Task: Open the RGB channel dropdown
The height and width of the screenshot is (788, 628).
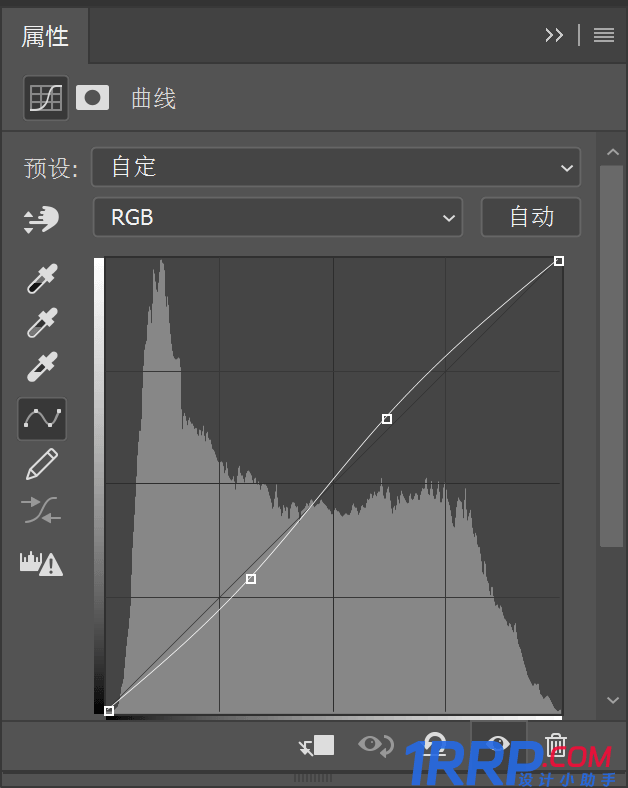Action: pyautogui.click(x=278, y=217)
